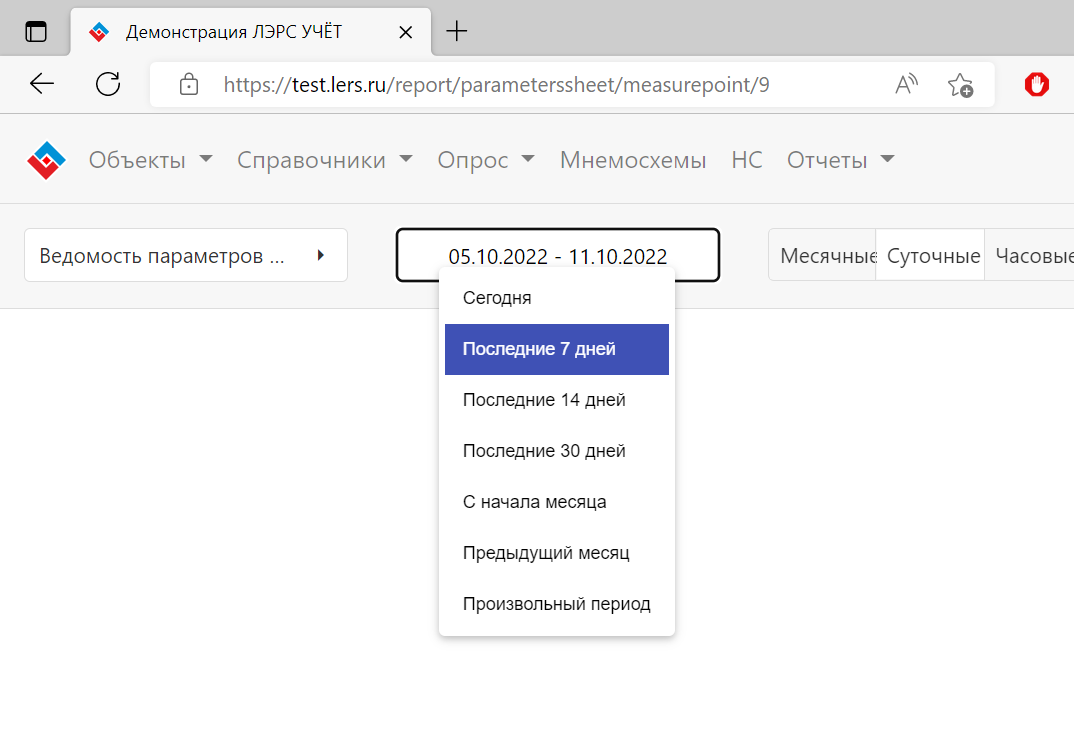Select Суточные data type
The image size is (1074, 732).
click(x=931, y=256)
